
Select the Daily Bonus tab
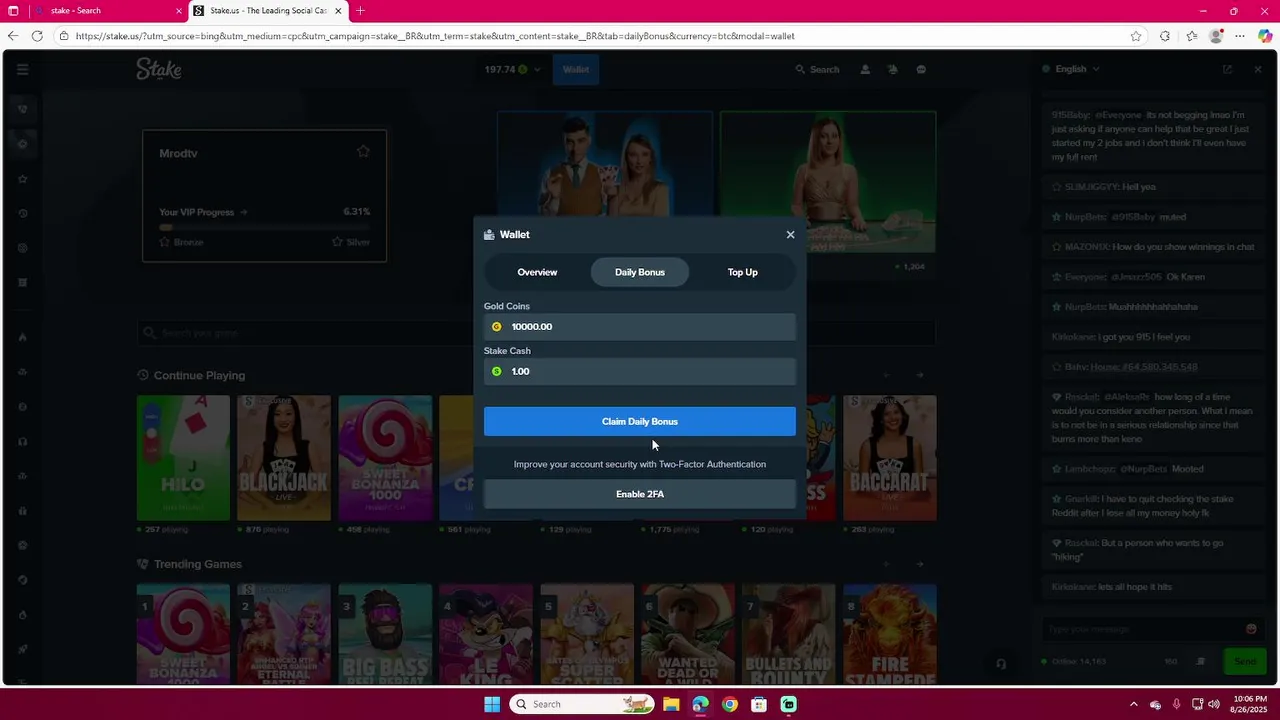point(640,272)
